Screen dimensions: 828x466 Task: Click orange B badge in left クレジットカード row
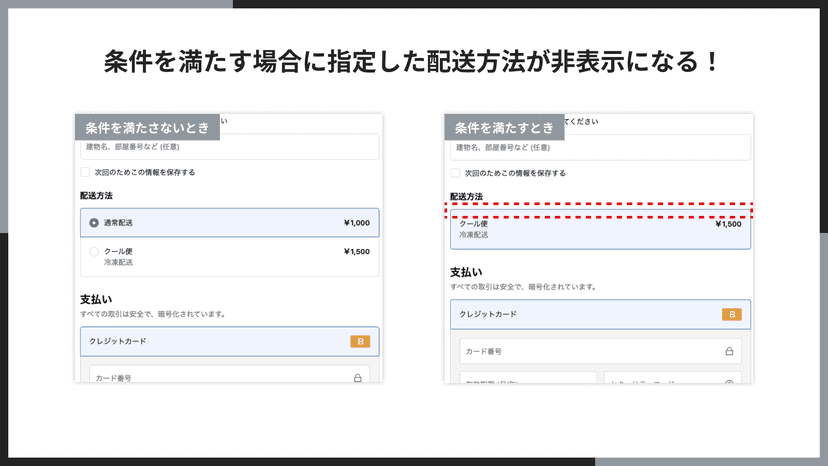coord(360,341)
